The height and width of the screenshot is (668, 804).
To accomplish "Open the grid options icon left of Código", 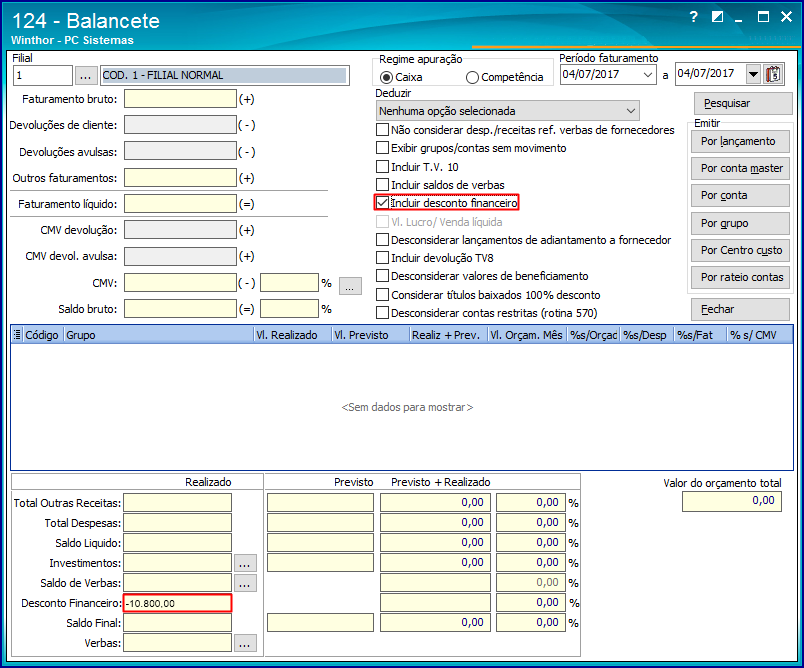I will 17,335.
